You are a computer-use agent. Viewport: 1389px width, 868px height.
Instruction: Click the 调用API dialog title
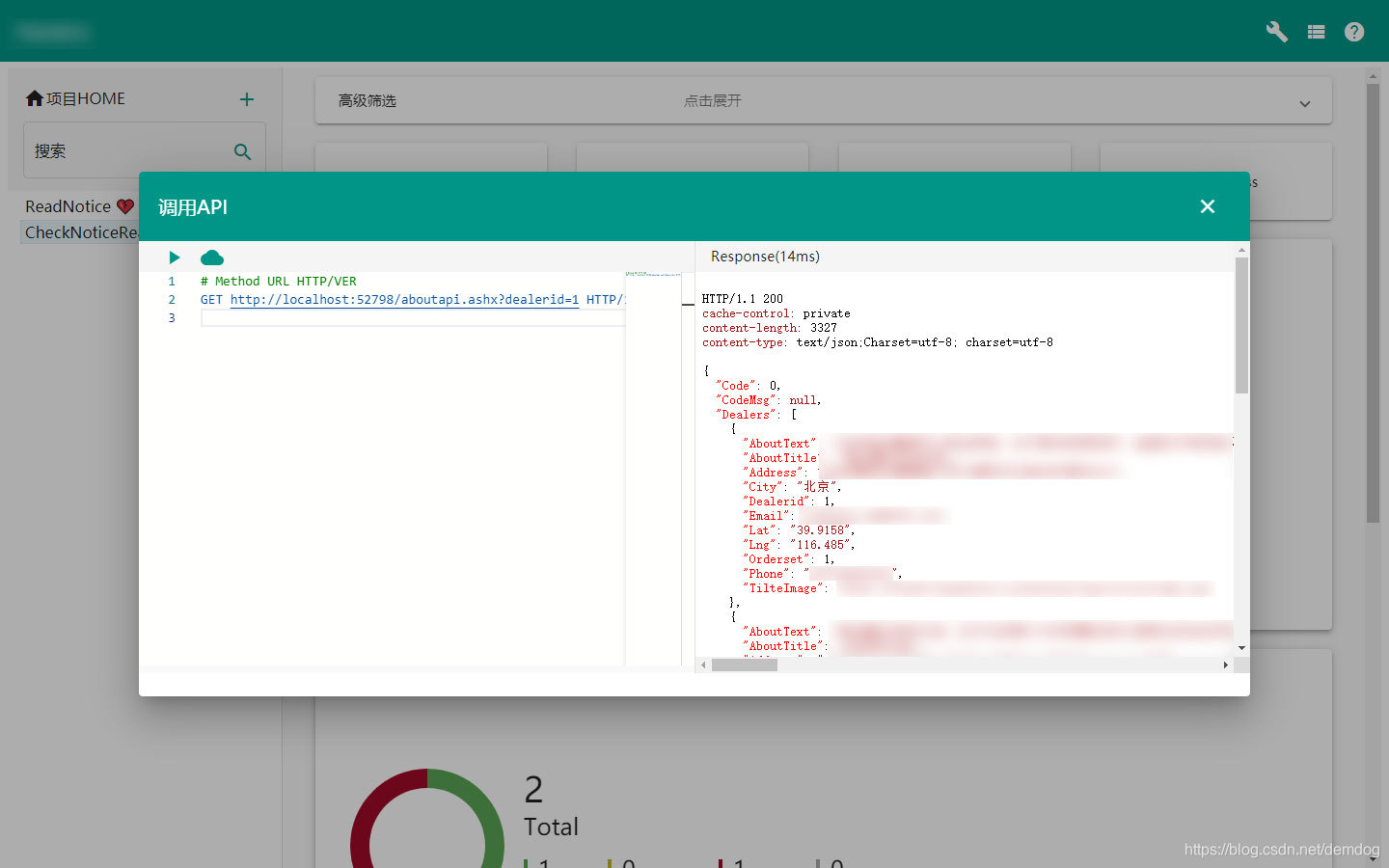(193, 207)
